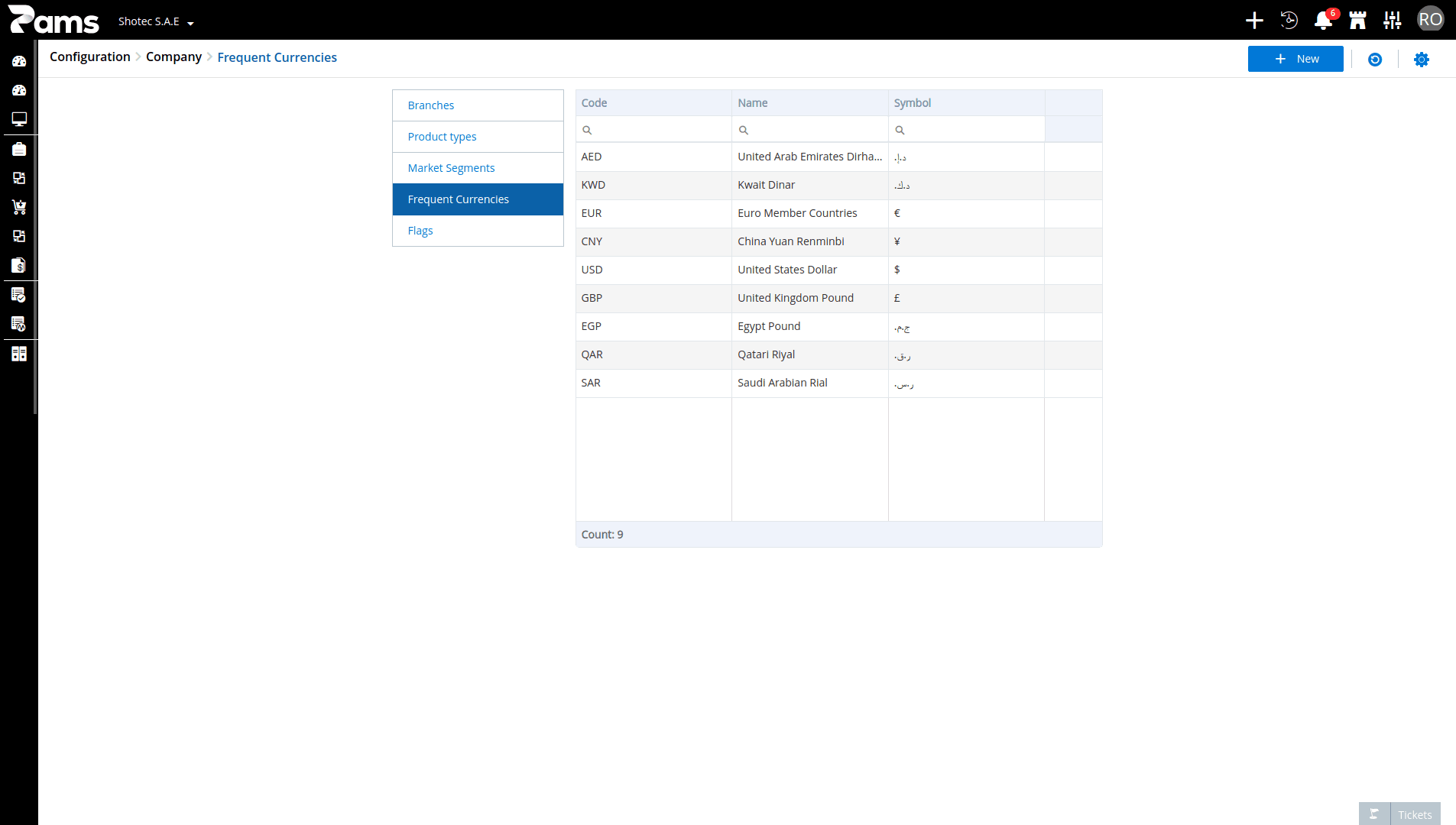
Task: Click United Arab Emirates Dirha... name cell
Action: 810,157
